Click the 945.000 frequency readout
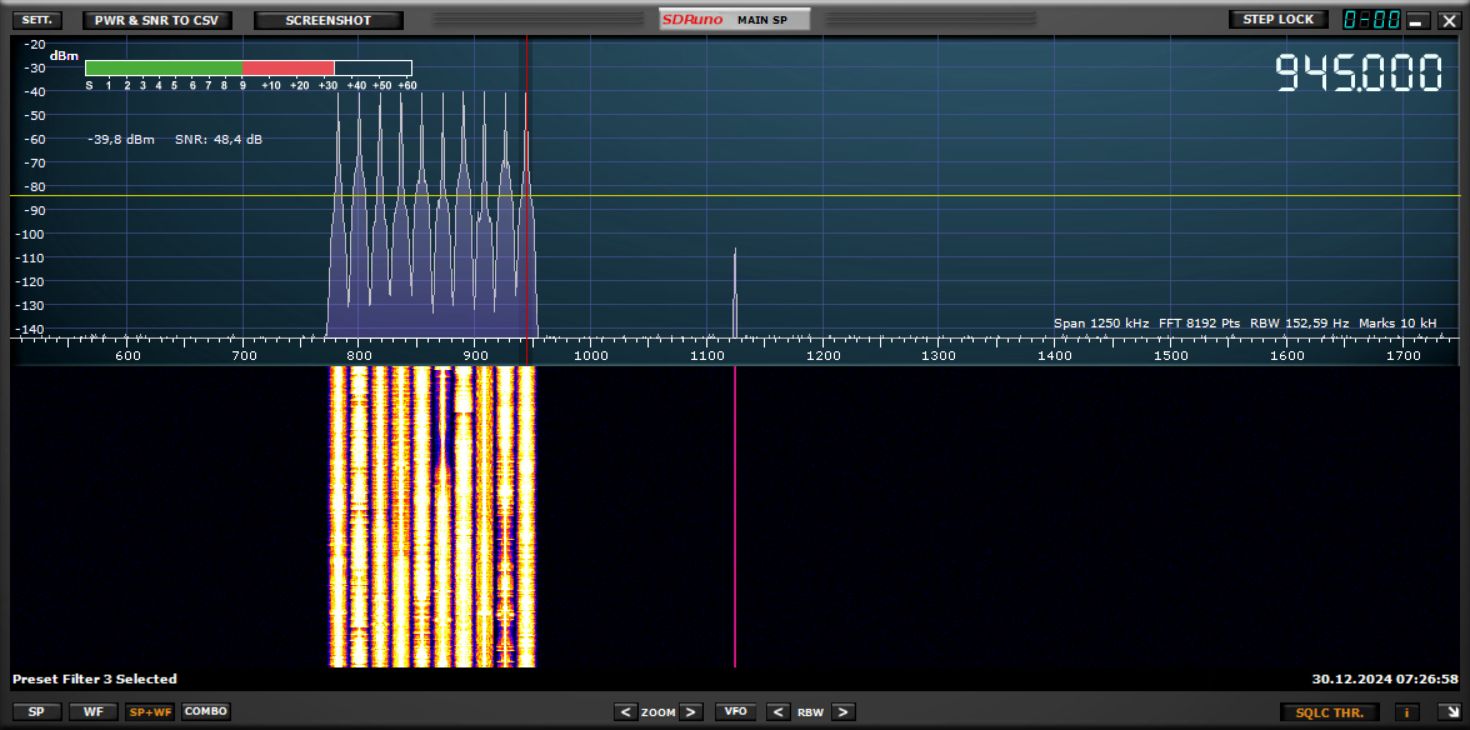This screenshot has width=1470, height=730. point(1358,74)
